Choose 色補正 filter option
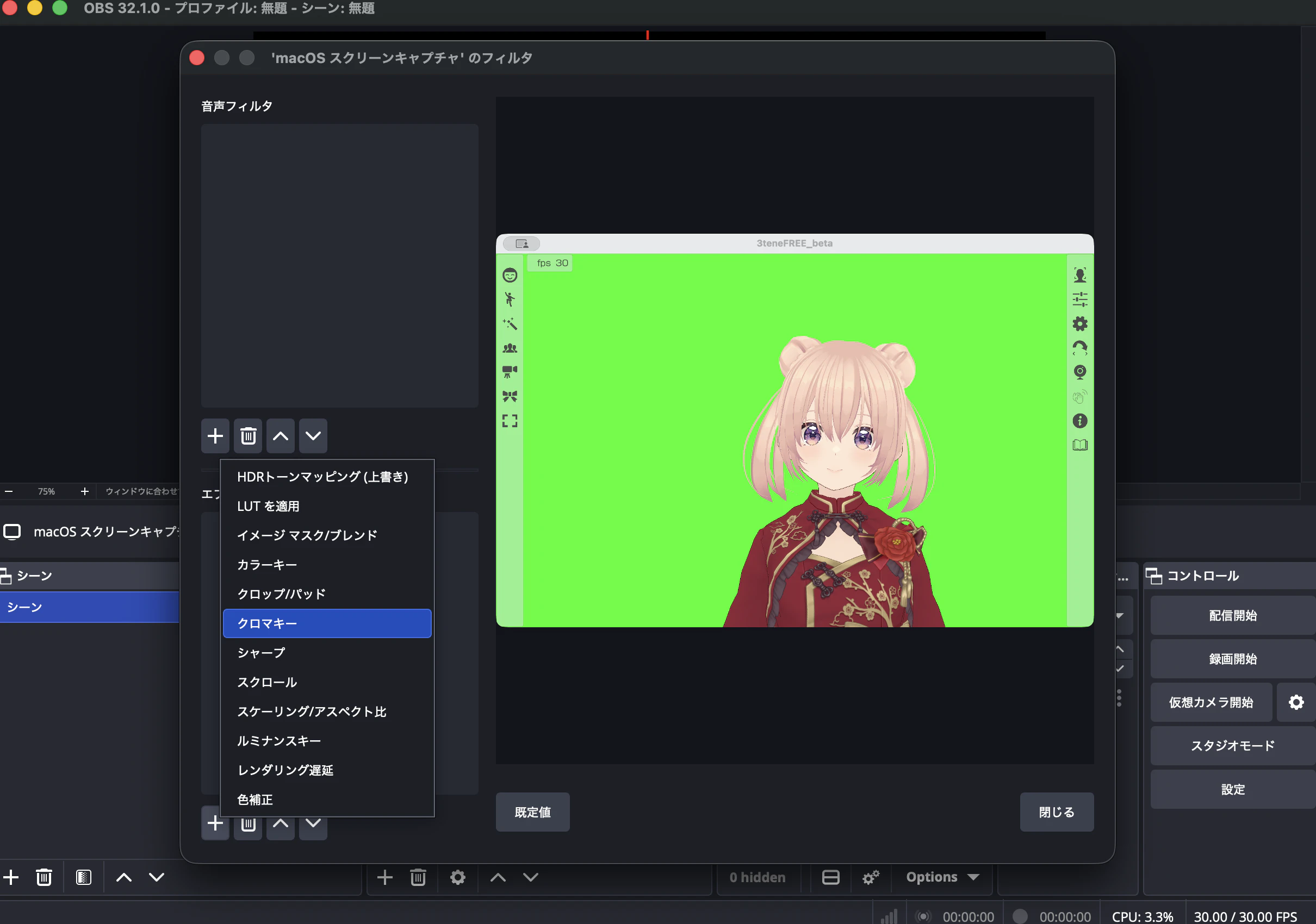This screenshot has width=1316, height=924. [327, 800]
